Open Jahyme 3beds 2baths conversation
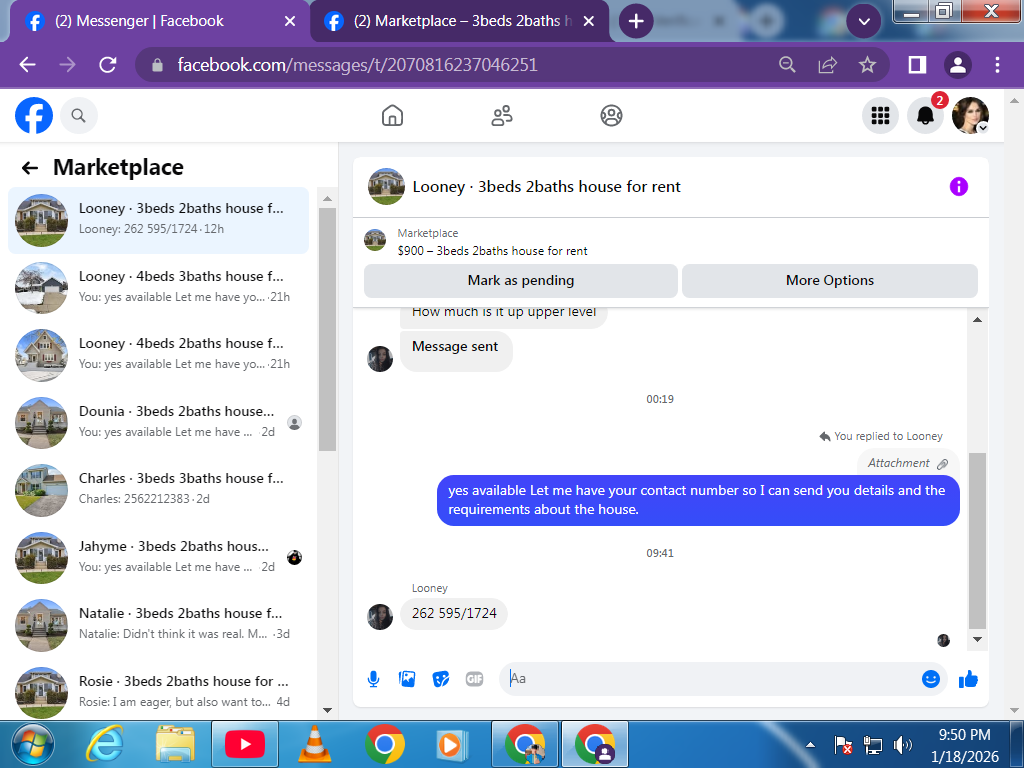1024x768 pixels. (x=158, y=558)
